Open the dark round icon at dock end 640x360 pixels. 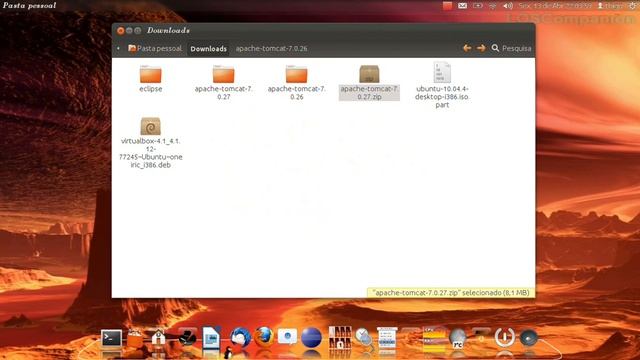[528, 338]
